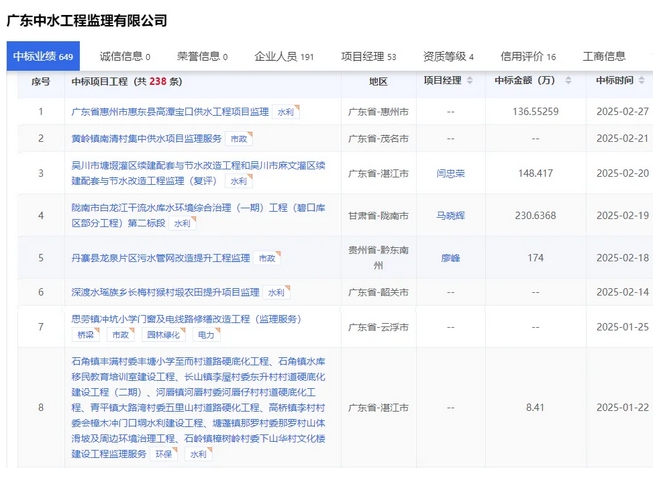The image size is (662, 487).
Task: Select region cell 广东省-韶关市
Action: pos(378,292)
